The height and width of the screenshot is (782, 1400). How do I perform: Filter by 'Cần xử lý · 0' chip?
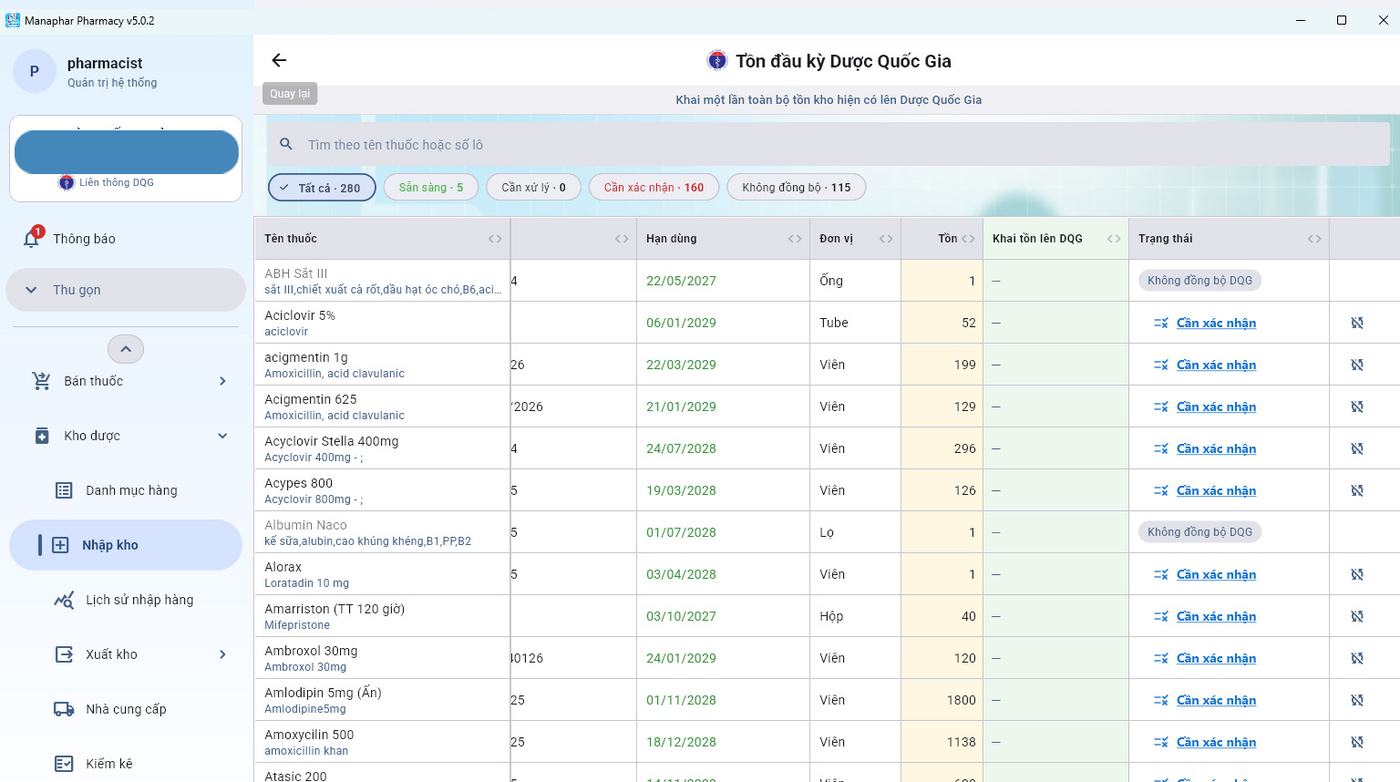(x=534, y=188)
